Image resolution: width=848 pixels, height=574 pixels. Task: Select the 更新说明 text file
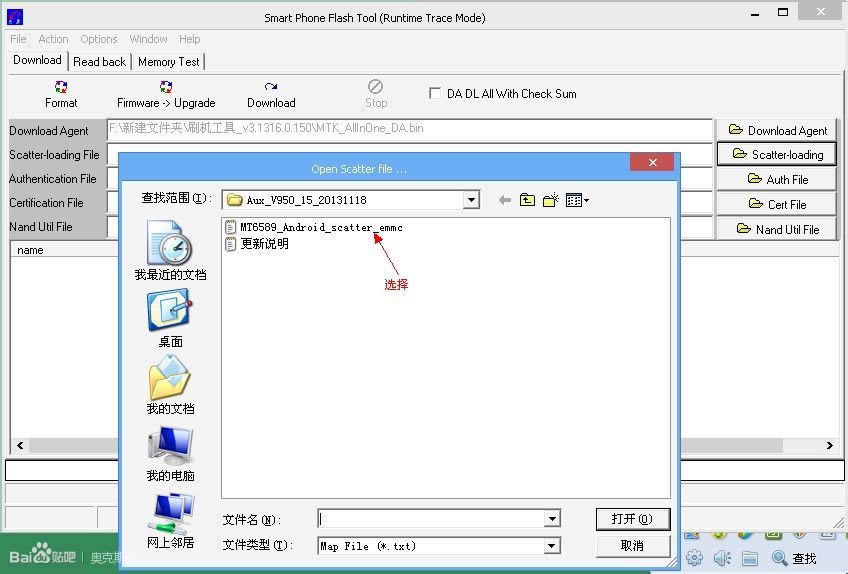click(x=256, y=244)
